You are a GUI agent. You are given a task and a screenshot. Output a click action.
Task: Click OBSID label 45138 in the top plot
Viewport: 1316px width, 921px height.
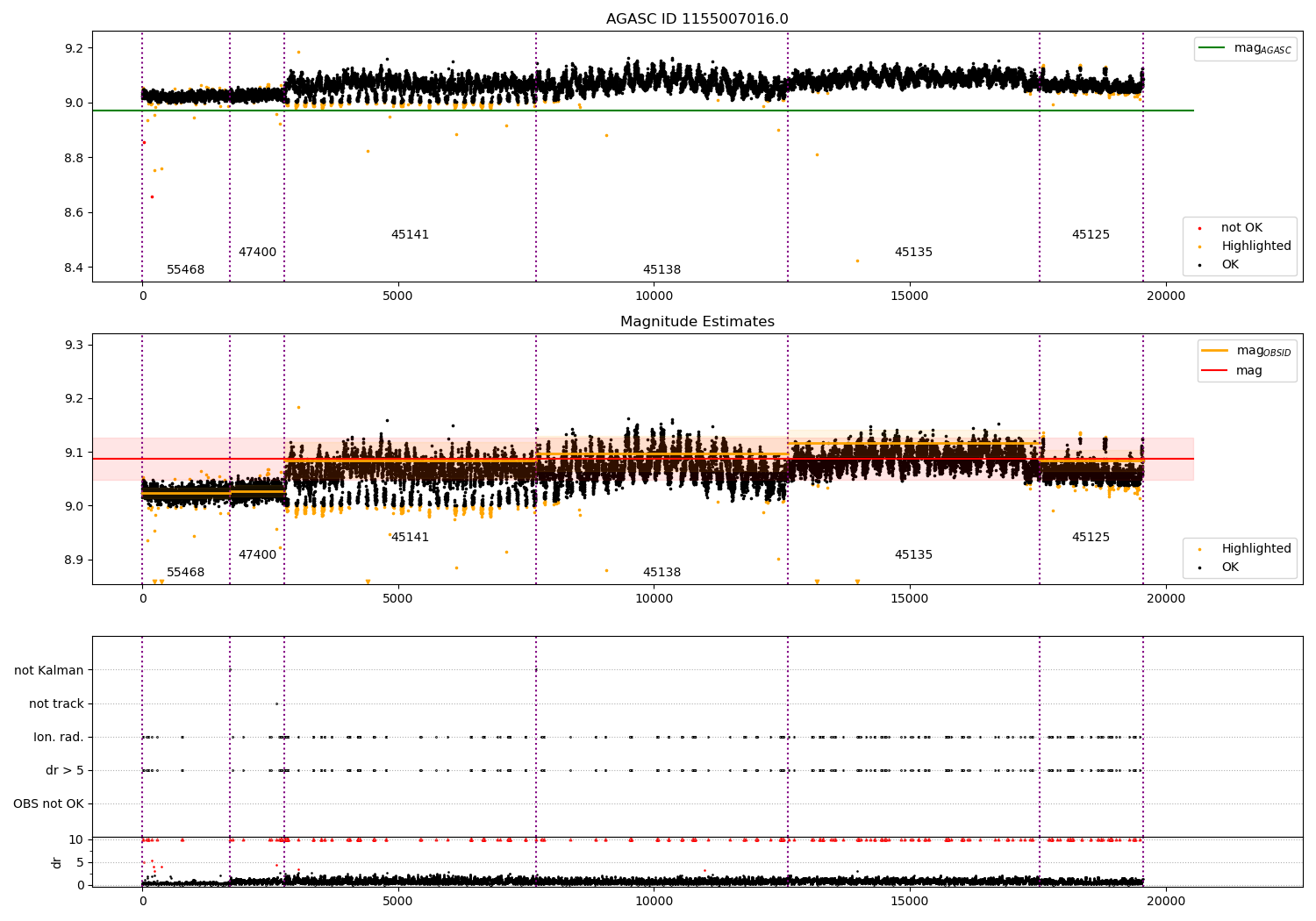(x=662, y=270)
